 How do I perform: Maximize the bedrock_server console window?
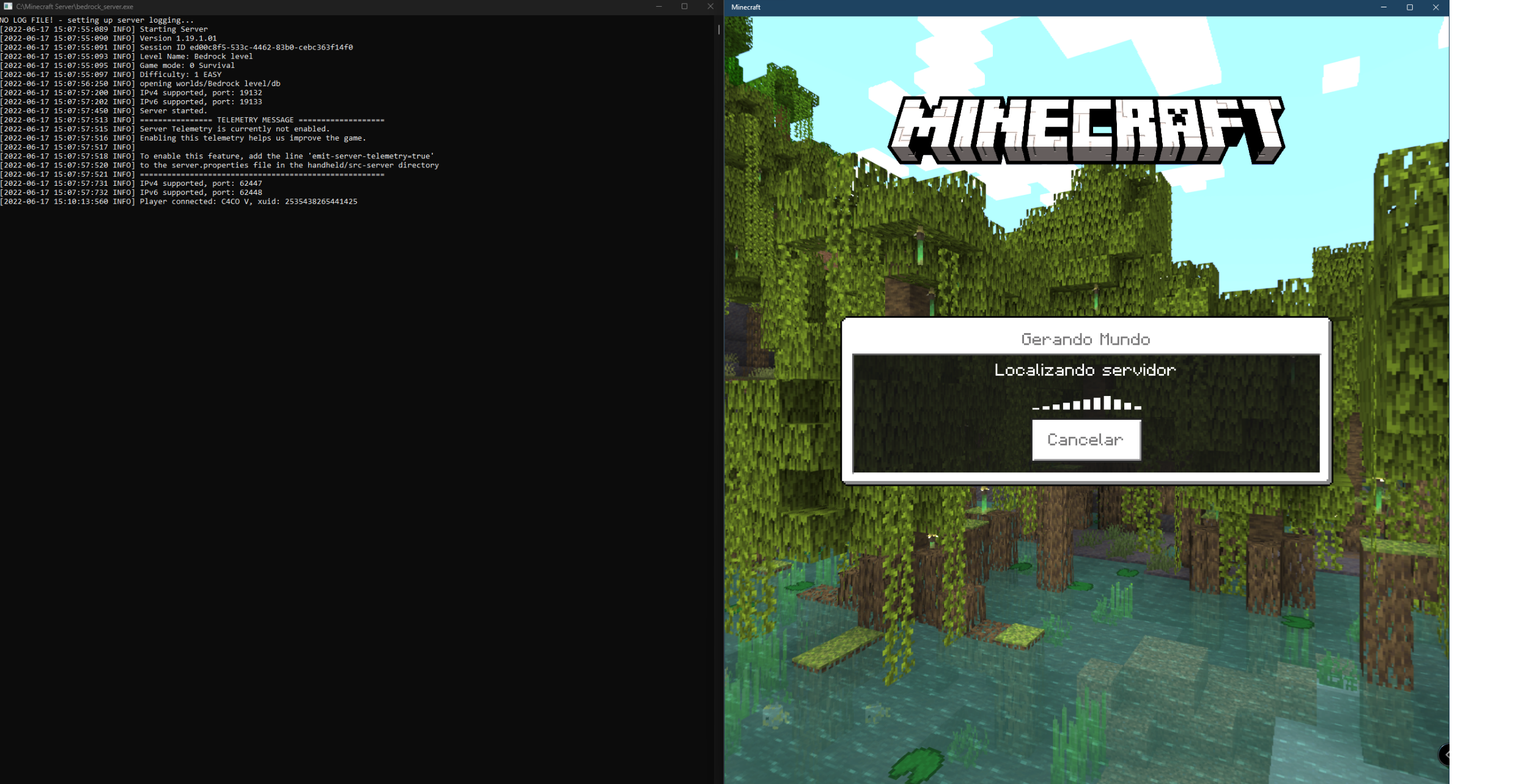684,6
